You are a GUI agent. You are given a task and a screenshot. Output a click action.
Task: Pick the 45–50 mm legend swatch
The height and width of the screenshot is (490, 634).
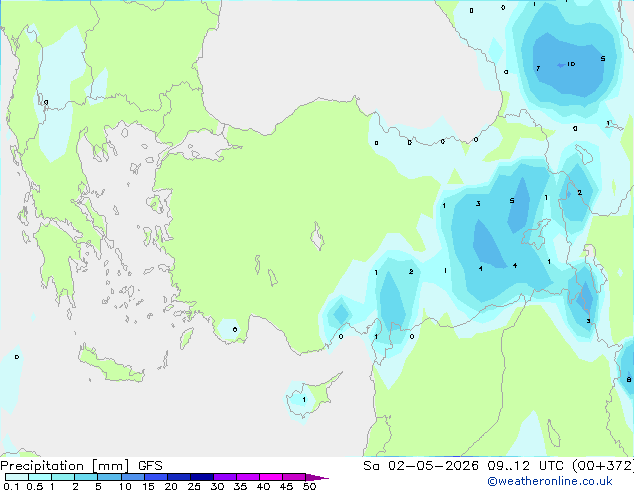(x=294, y=477)
